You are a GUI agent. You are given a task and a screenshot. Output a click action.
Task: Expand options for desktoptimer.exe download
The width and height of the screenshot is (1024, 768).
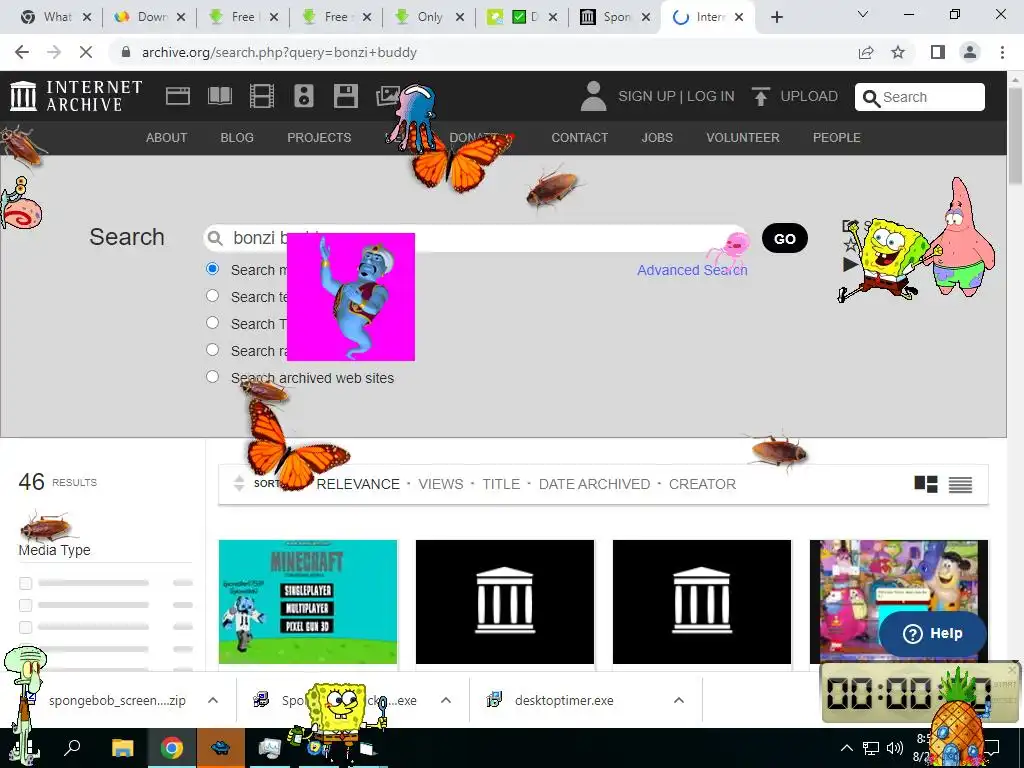coord(679,700)
